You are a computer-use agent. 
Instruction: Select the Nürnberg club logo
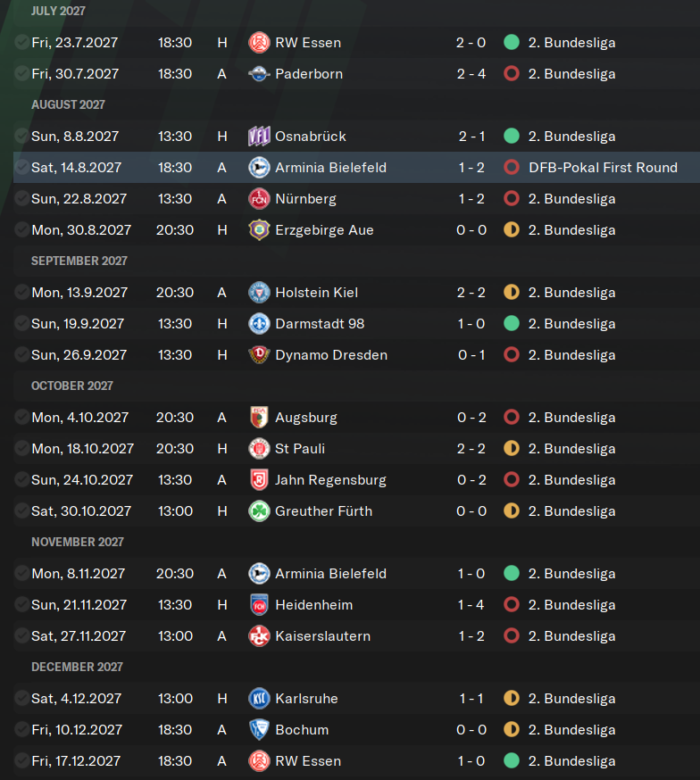pos(259,199)
